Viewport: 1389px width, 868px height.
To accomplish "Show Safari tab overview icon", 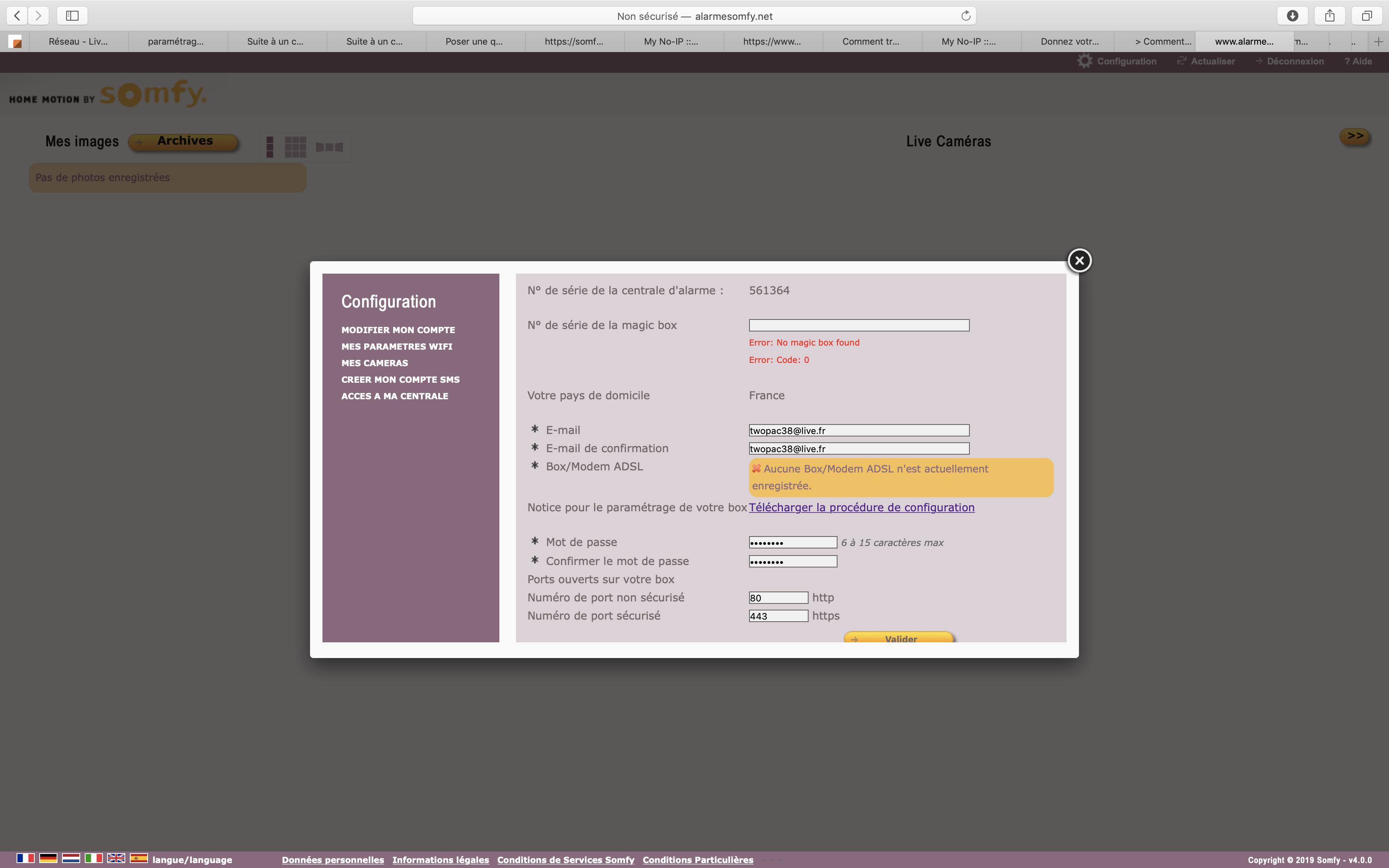I will coord(1367,16).
